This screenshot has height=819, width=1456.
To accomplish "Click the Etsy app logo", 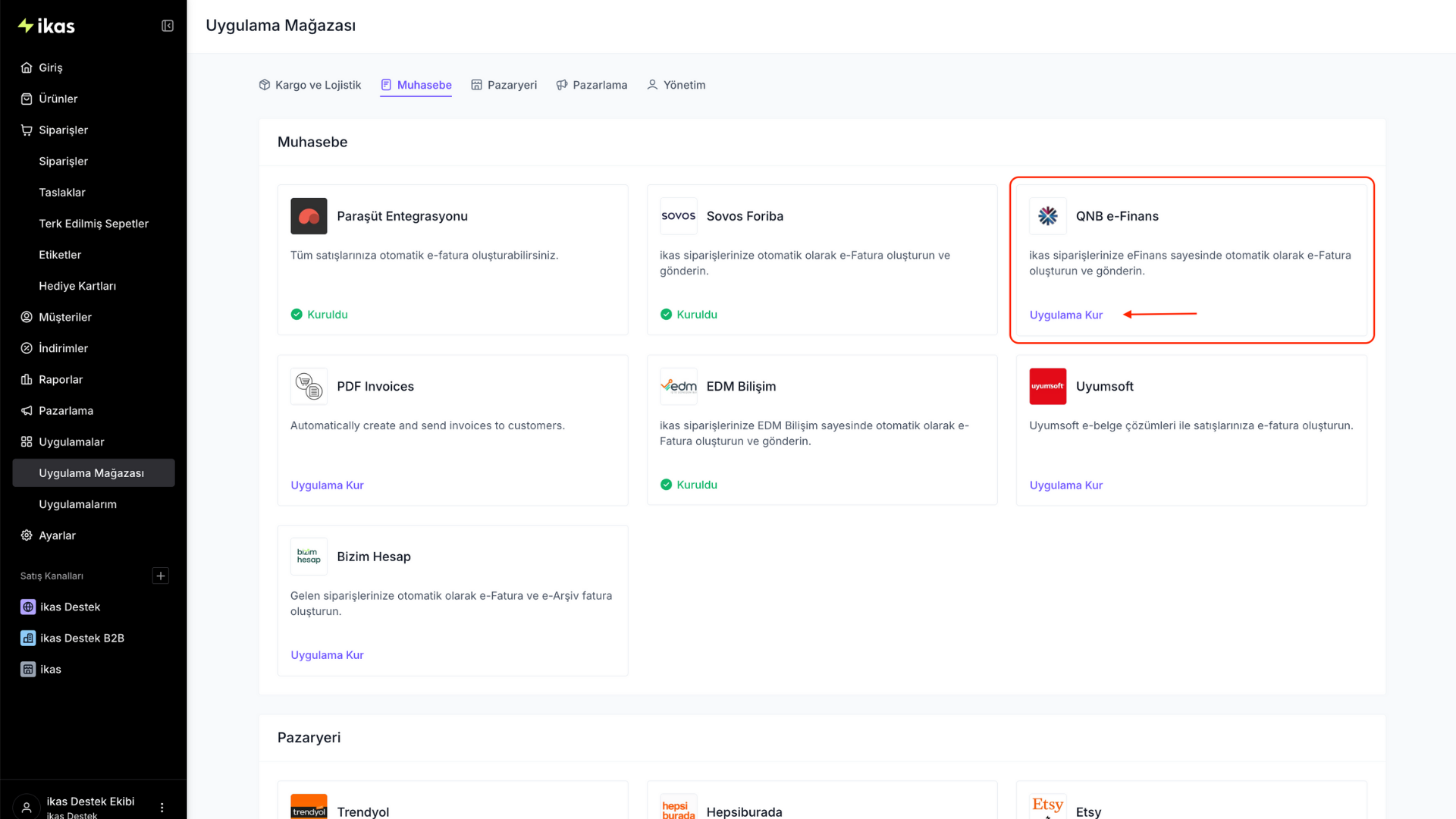I will point(1048,807).
